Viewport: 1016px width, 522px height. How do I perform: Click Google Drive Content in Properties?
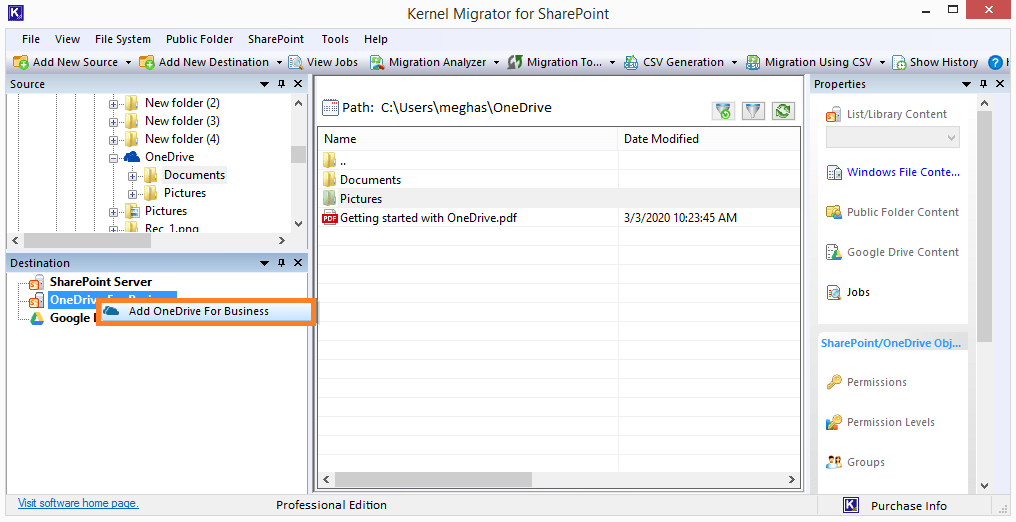coord(902,252)
